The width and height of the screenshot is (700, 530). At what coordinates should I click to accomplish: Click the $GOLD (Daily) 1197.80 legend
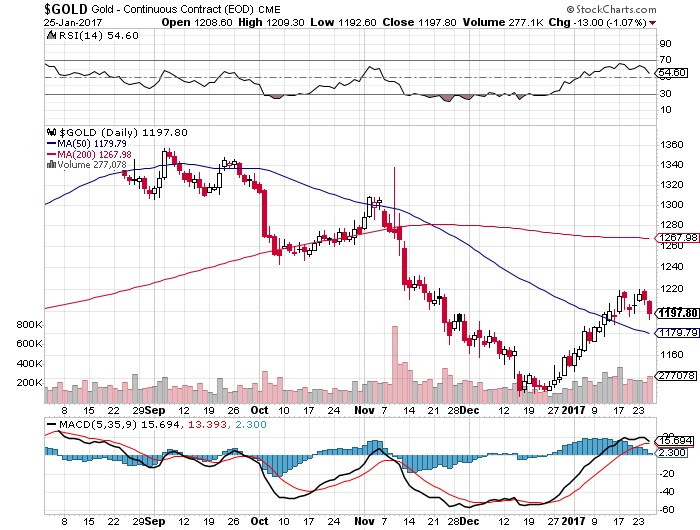click(x=124, y=133)
